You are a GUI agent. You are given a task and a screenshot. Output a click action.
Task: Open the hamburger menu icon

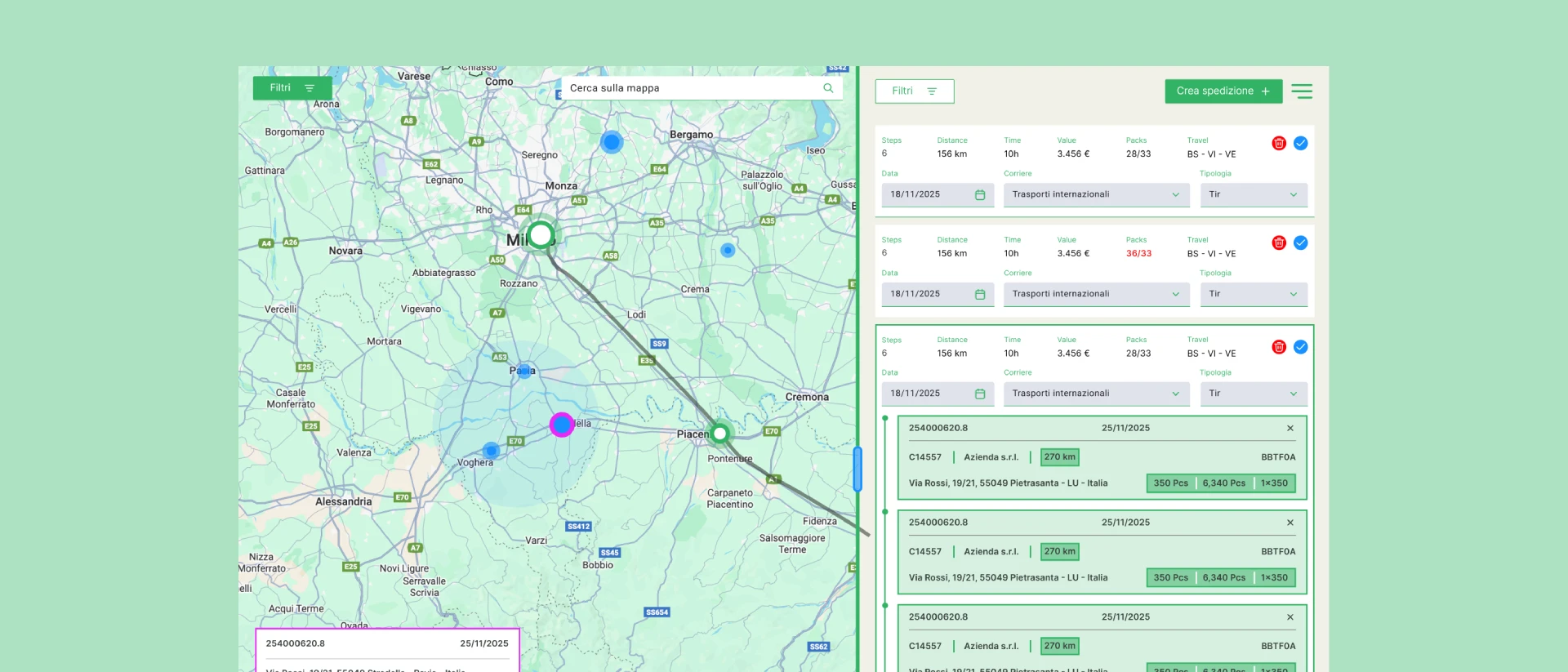[x=1302, y=91]
